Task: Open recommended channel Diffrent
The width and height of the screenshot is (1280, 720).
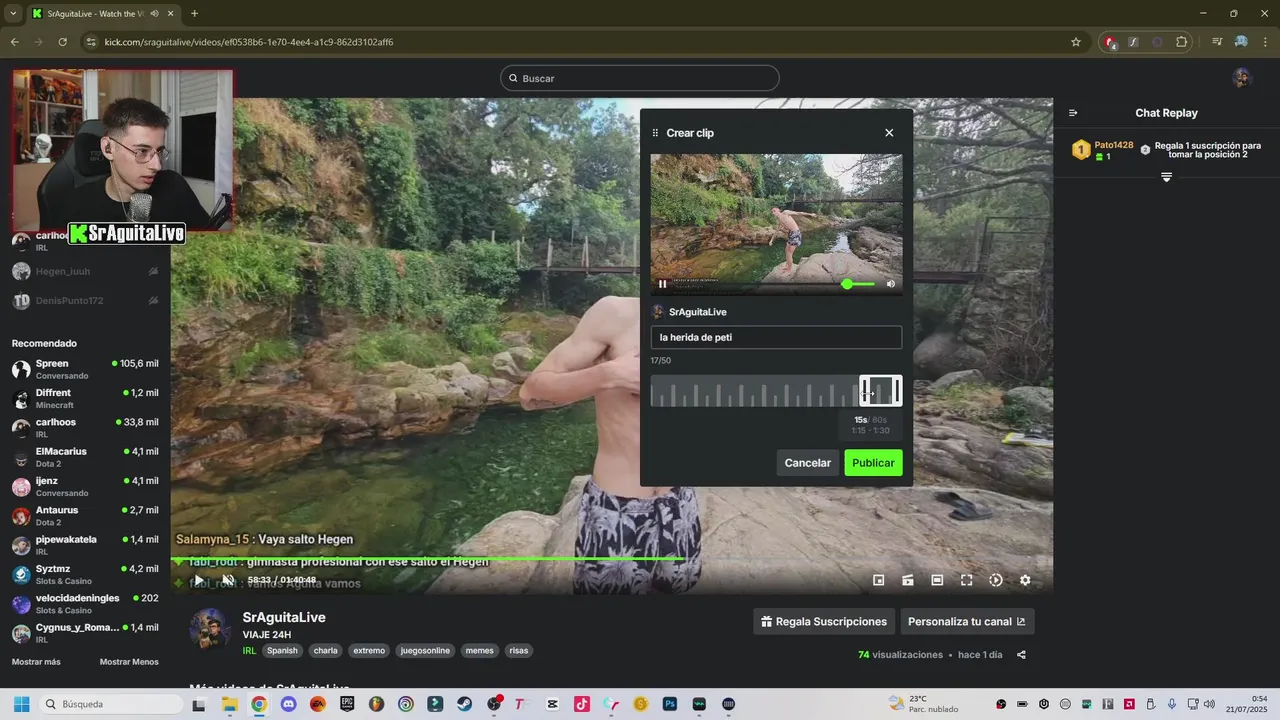Action: coord(85,398)
